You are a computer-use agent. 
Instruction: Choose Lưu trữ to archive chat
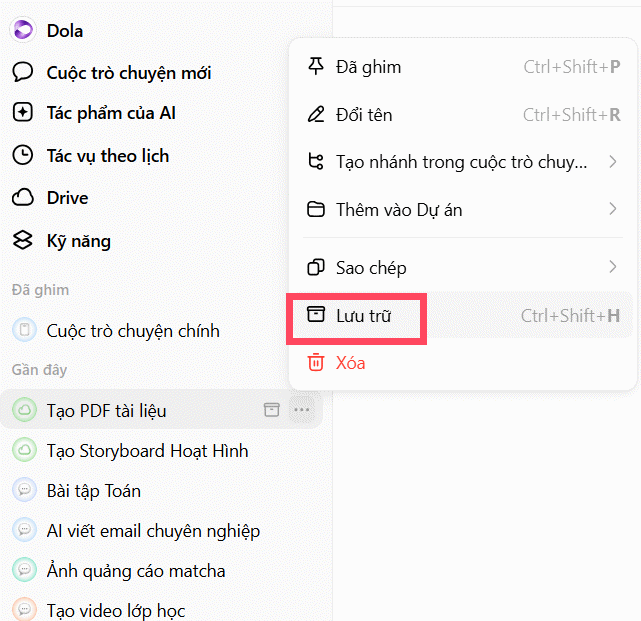pyautogui.click(x=464, y=315)
